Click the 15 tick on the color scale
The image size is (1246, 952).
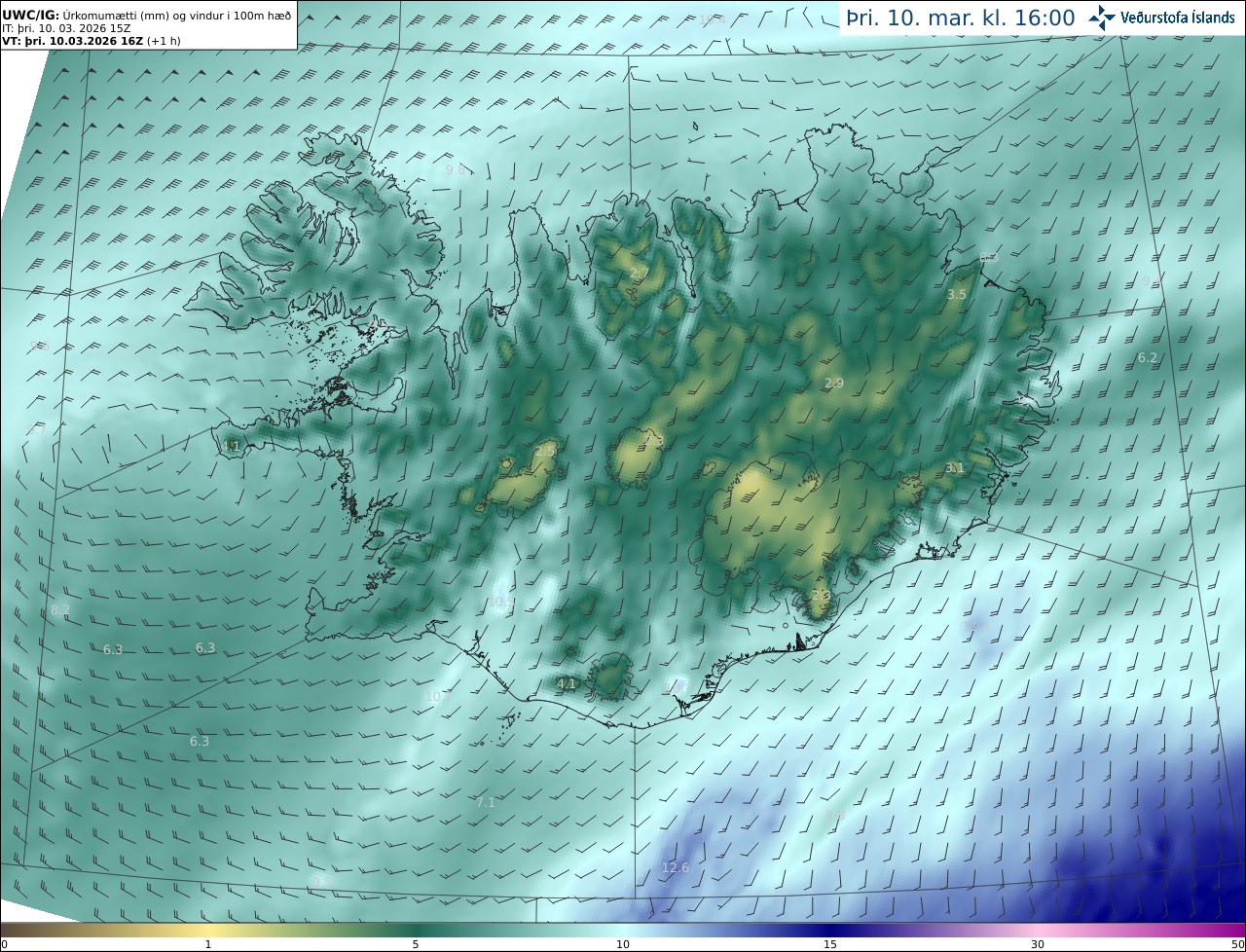click(x=830, y=944)
